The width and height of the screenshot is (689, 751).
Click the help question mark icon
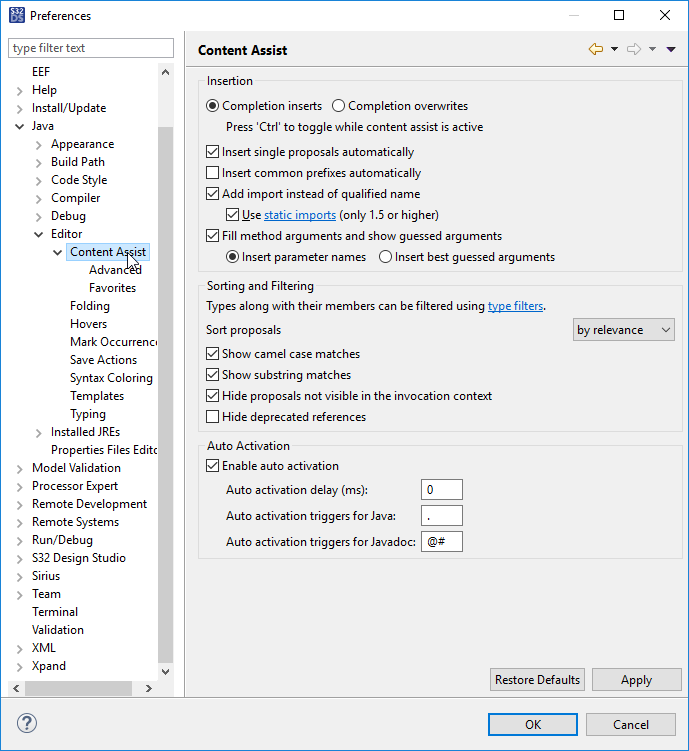[27, 723]
